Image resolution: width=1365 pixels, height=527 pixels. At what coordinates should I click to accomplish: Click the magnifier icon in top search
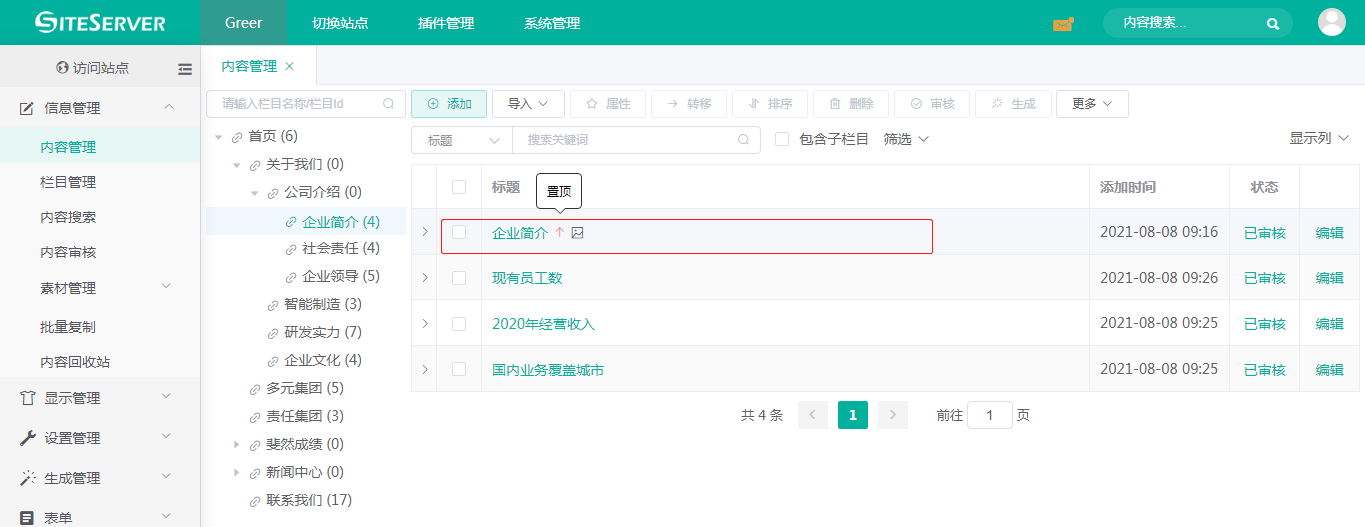click(x=1272, y=23)
